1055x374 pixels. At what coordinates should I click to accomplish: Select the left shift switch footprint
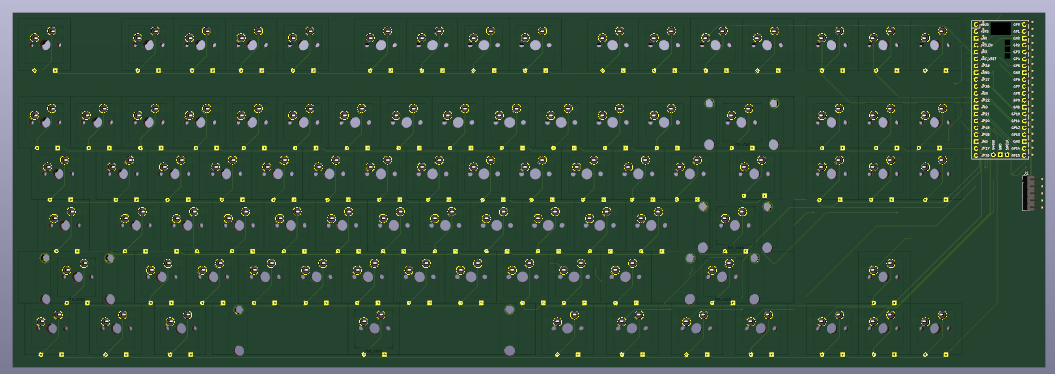click(x=78, y=276)
